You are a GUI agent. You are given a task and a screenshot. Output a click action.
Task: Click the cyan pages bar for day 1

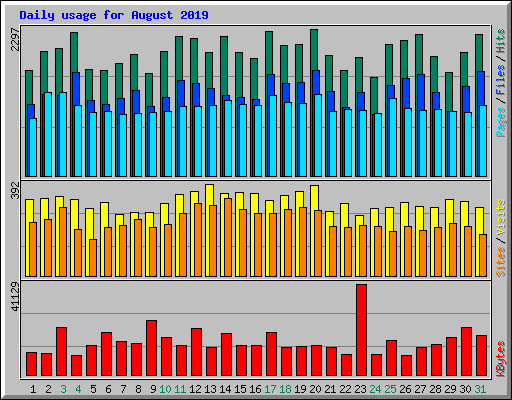33,147
